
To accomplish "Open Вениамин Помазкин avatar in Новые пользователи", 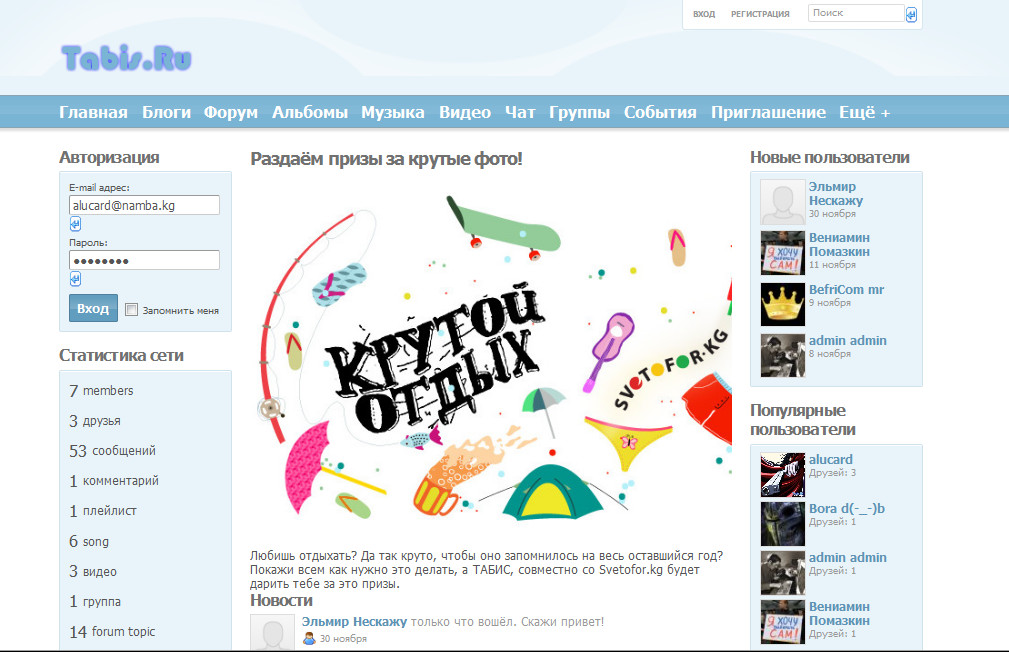I will point(782,253).
